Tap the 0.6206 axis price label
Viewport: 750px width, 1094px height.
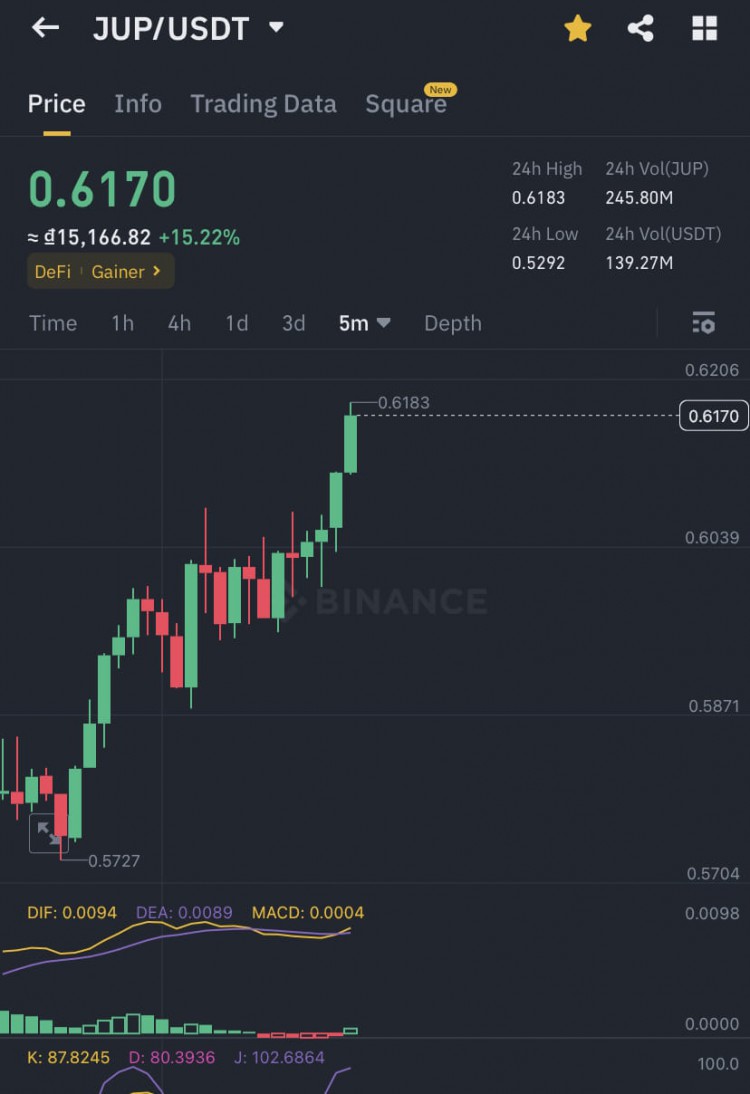[x=712, y=370]
